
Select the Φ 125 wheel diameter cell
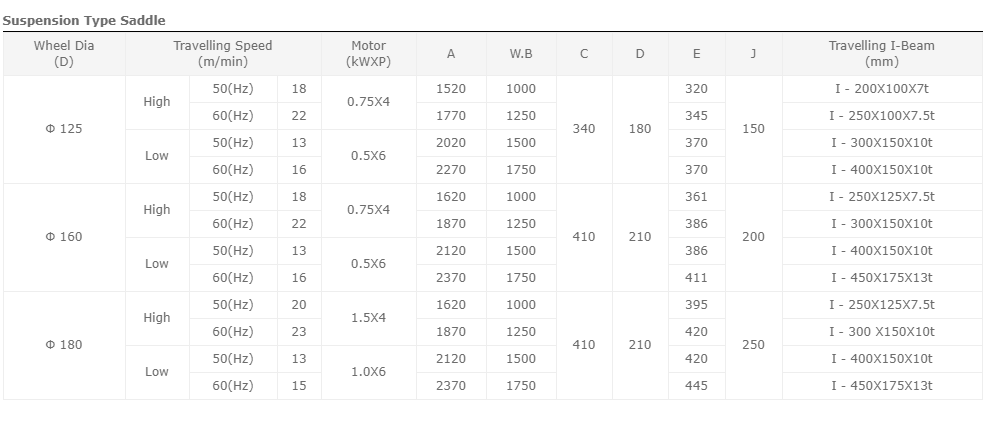(64, 130)
